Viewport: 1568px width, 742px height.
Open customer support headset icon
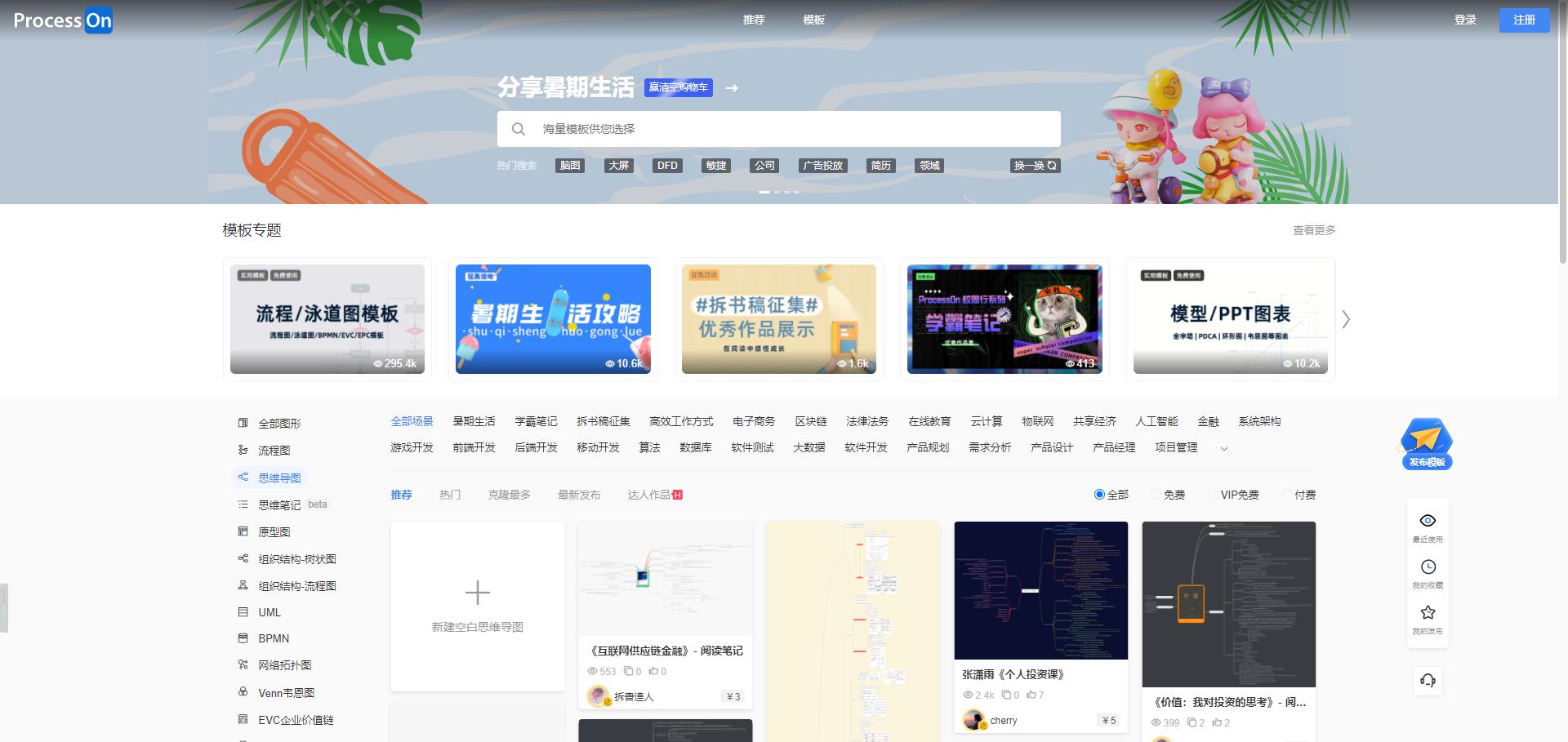(1428, 680)
